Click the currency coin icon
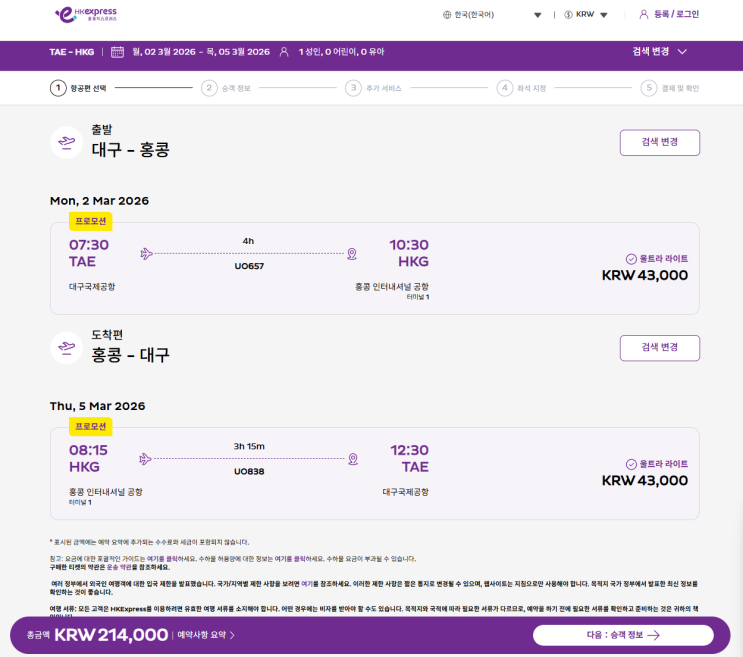The image size is (743, 657). (568, 15)
